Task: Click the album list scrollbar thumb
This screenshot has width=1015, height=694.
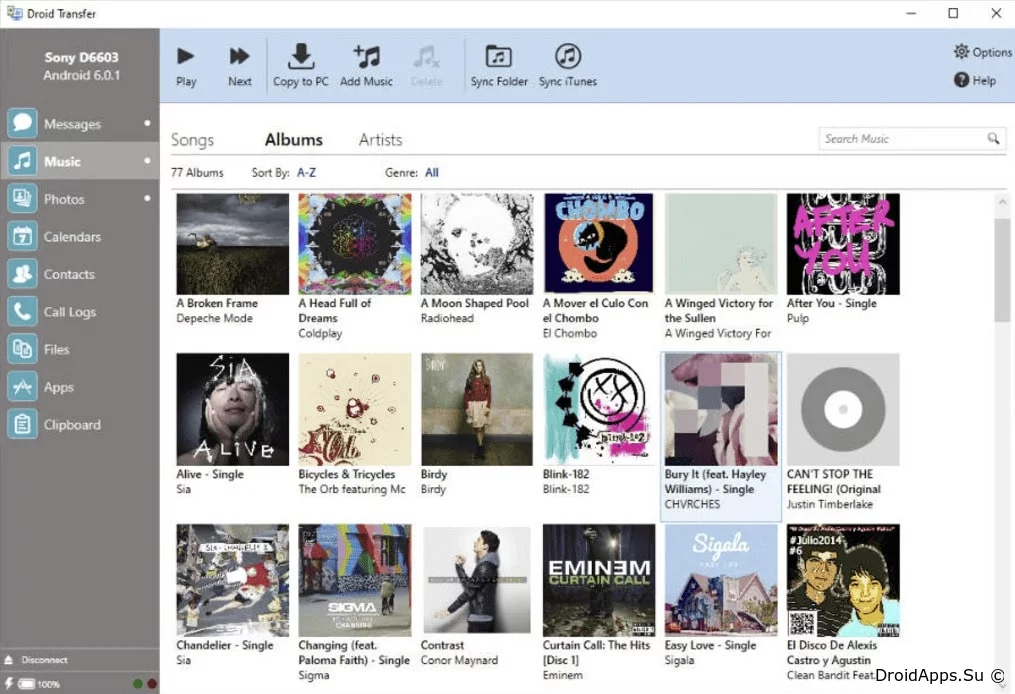Action: point(1002,269)
